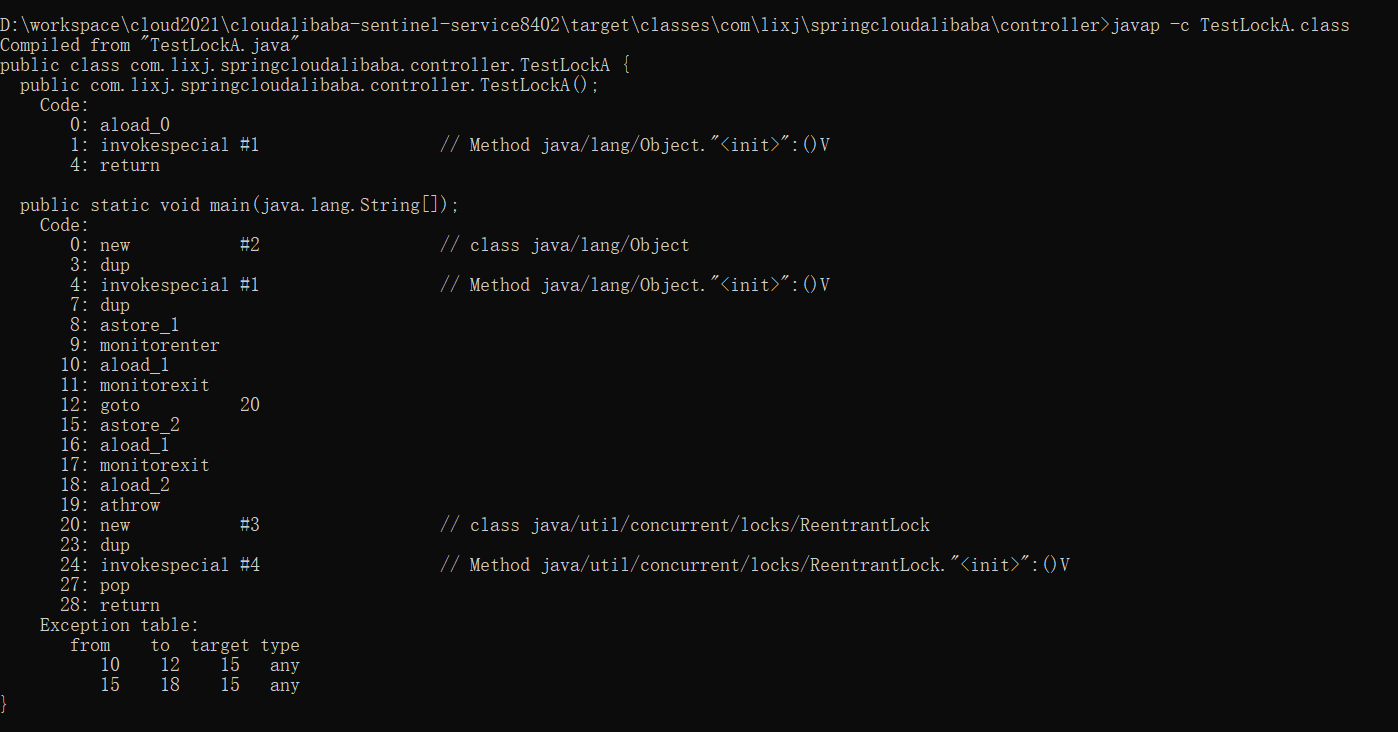Select the pop instruction
The image size is (1398, 732).
click(x=115, y=585)
